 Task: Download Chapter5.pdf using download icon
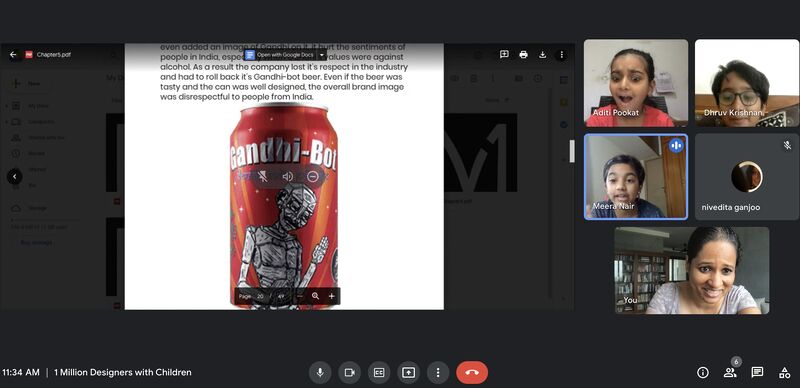tap(542, 55)
